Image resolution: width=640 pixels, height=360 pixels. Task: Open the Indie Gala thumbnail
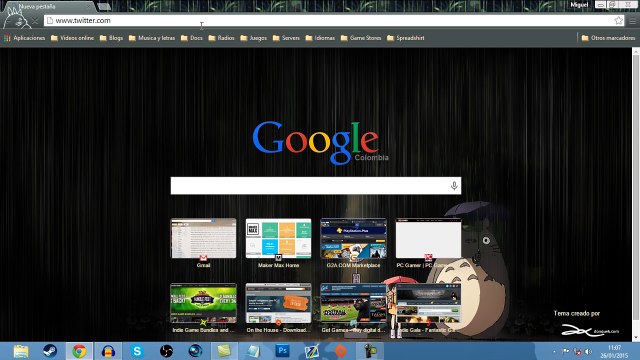[x=429, y=303]
